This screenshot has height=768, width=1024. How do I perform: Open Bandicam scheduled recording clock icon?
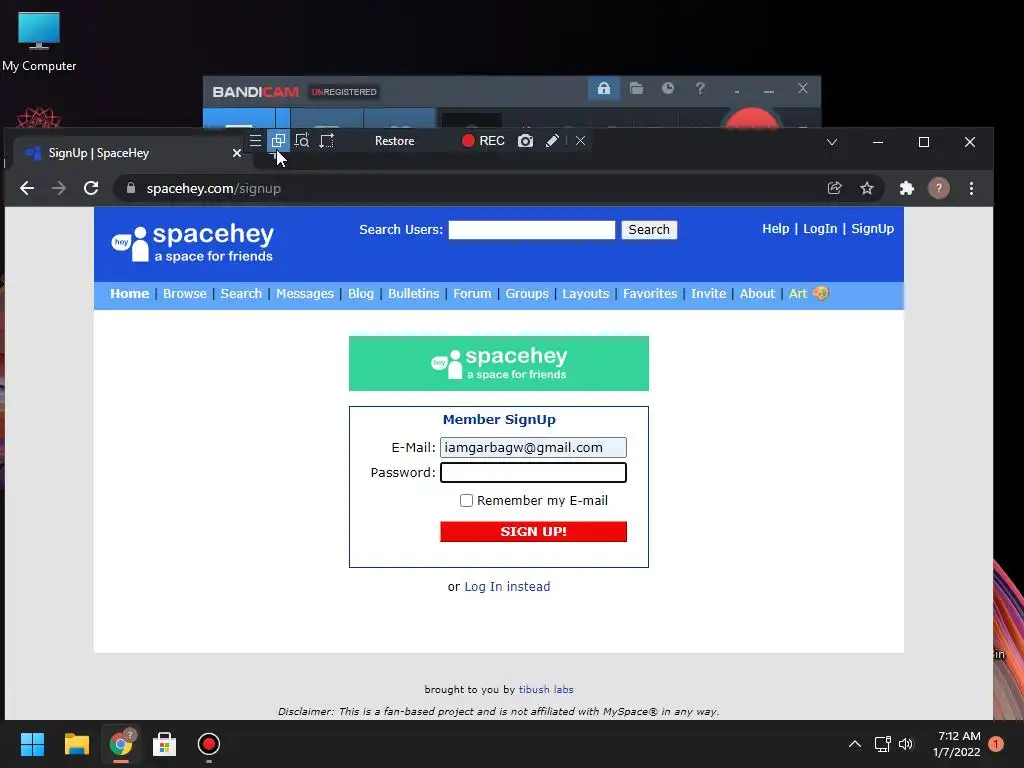point(667,88)
